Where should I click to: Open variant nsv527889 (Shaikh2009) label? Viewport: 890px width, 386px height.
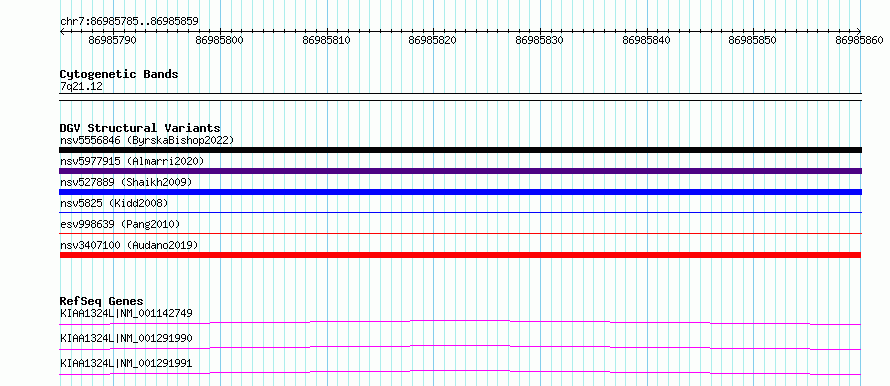(x=126, y=182)
